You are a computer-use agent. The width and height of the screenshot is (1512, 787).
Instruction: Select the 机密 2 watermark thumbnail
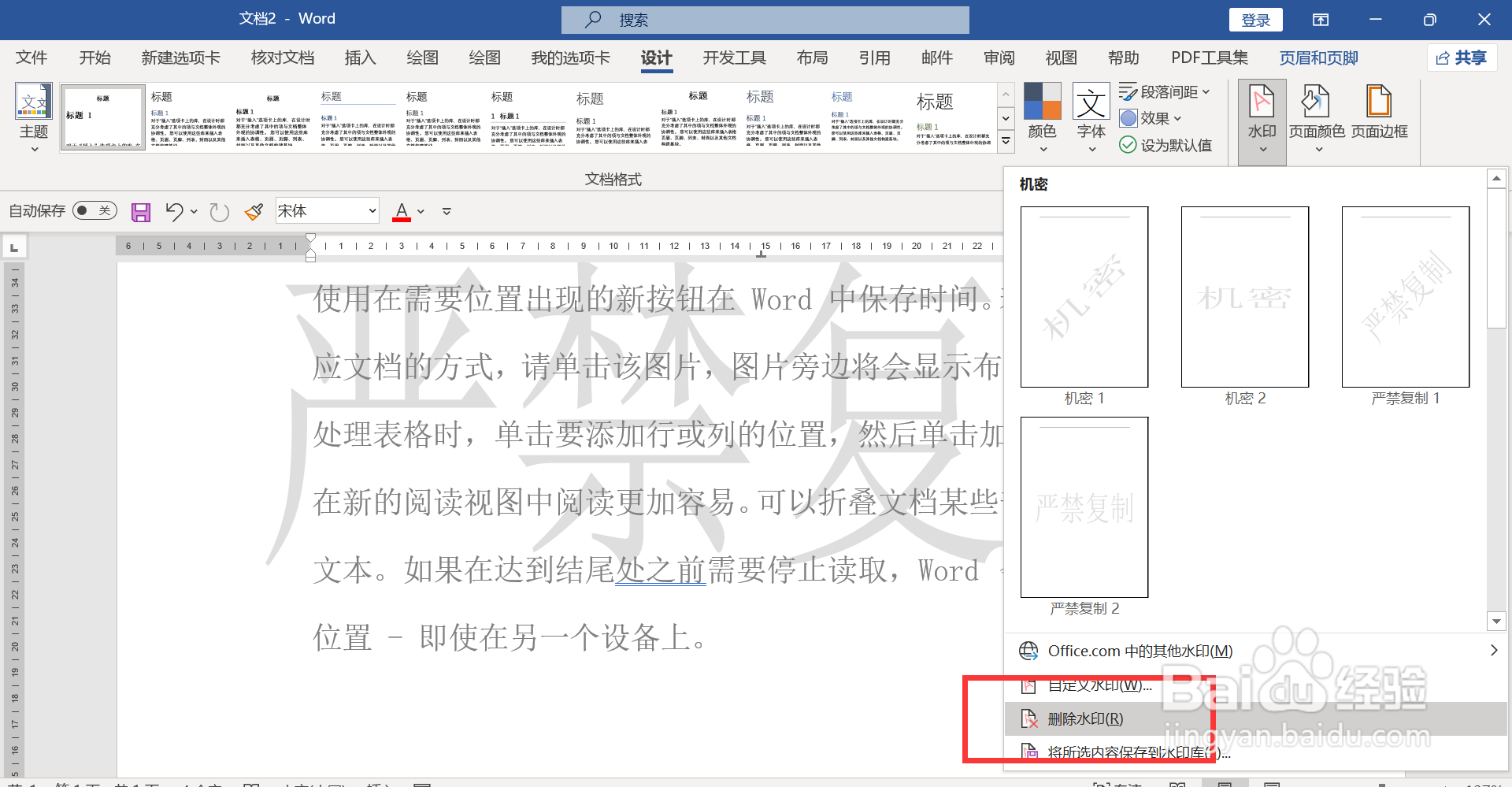(1245, 297)
